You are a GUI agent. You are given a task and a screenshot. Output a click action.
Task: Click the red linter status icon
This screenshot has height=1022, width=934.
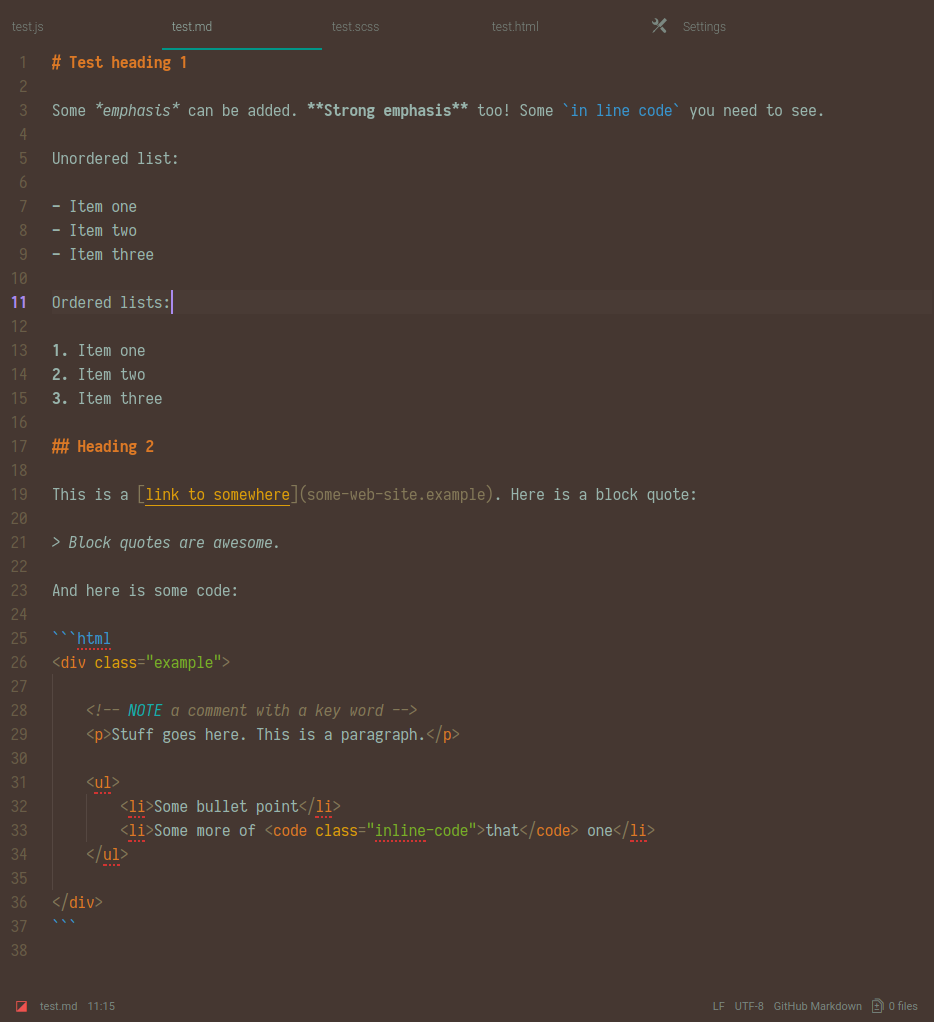[22, 1006]
